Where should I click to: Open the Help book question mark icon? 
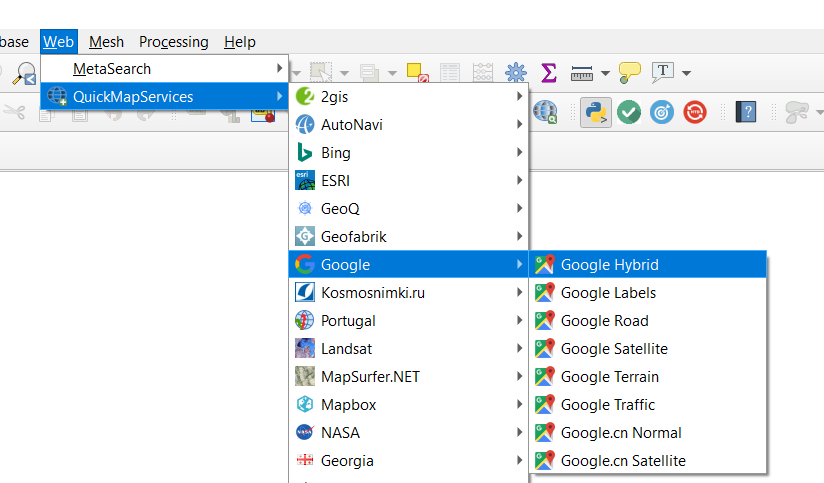[x=746, y=112]
